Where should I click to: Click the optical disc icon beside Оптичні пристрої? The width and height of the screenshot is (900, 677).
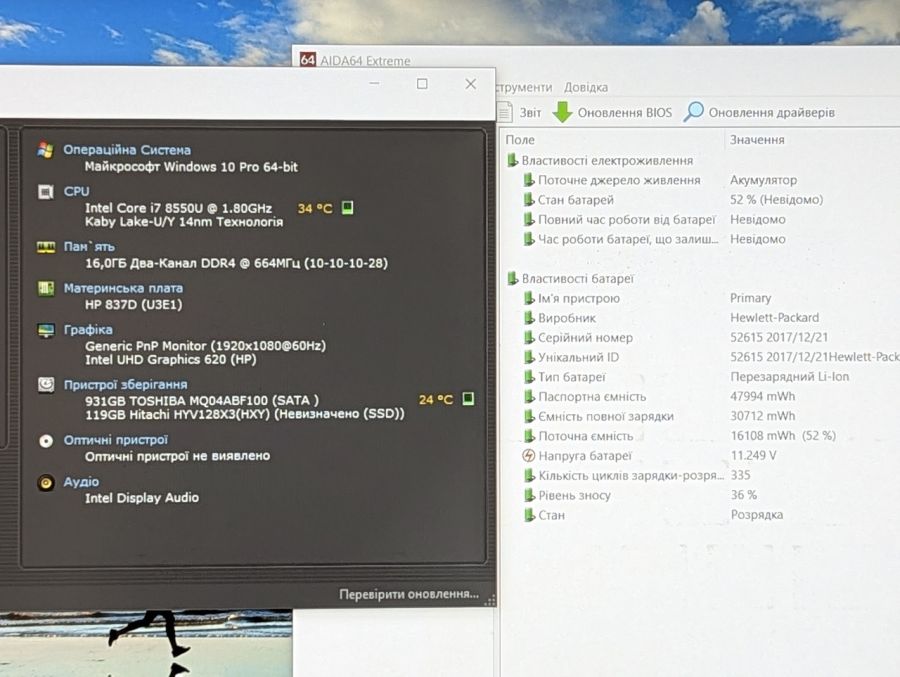[x=45, y=440]
